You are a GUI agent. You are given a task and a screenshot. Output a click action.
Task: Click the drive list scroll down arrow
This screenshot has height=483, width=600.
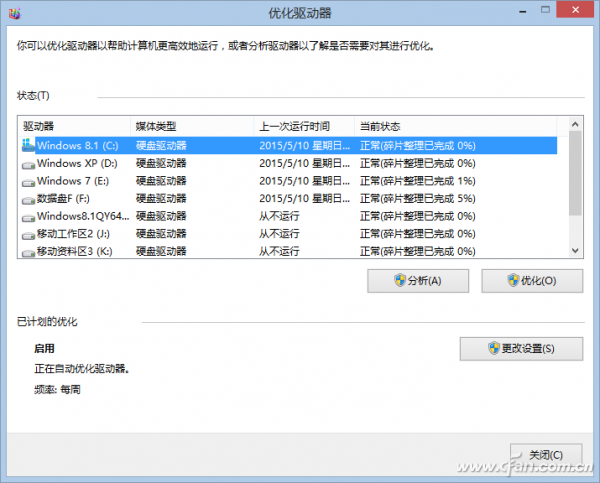(575, 251)
